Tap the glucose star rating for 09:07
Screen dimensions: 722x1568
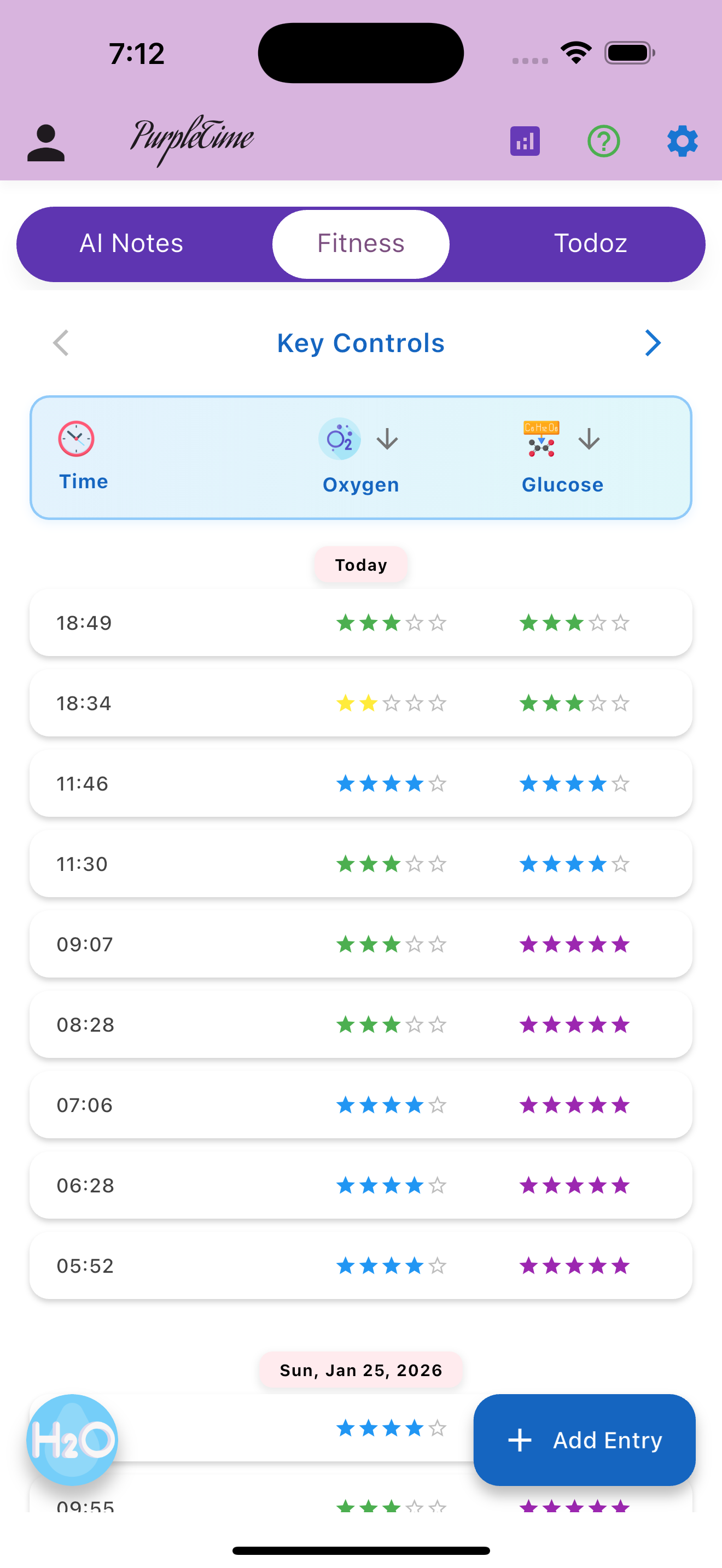click(x=575, y=945)
